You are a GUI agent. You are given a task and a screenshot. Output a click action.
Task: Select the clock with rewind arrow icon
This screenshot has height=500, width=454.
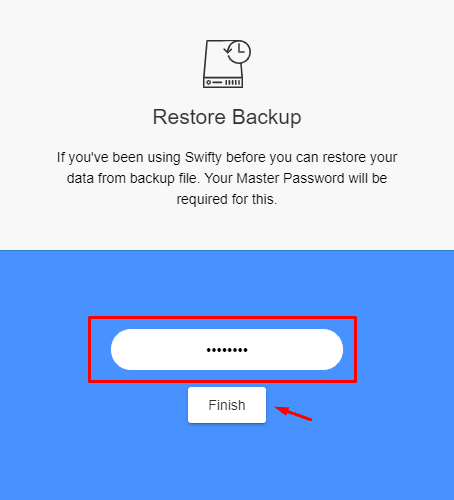[x=238, y=52]
